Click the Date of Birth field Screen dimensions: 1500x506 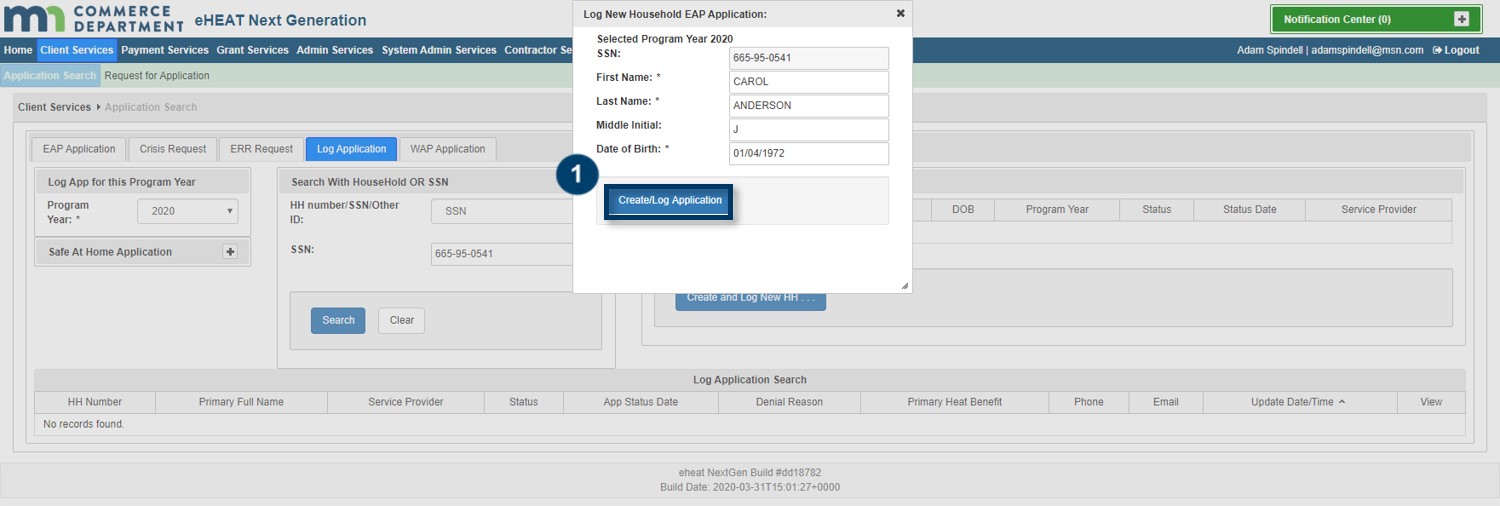809,154
